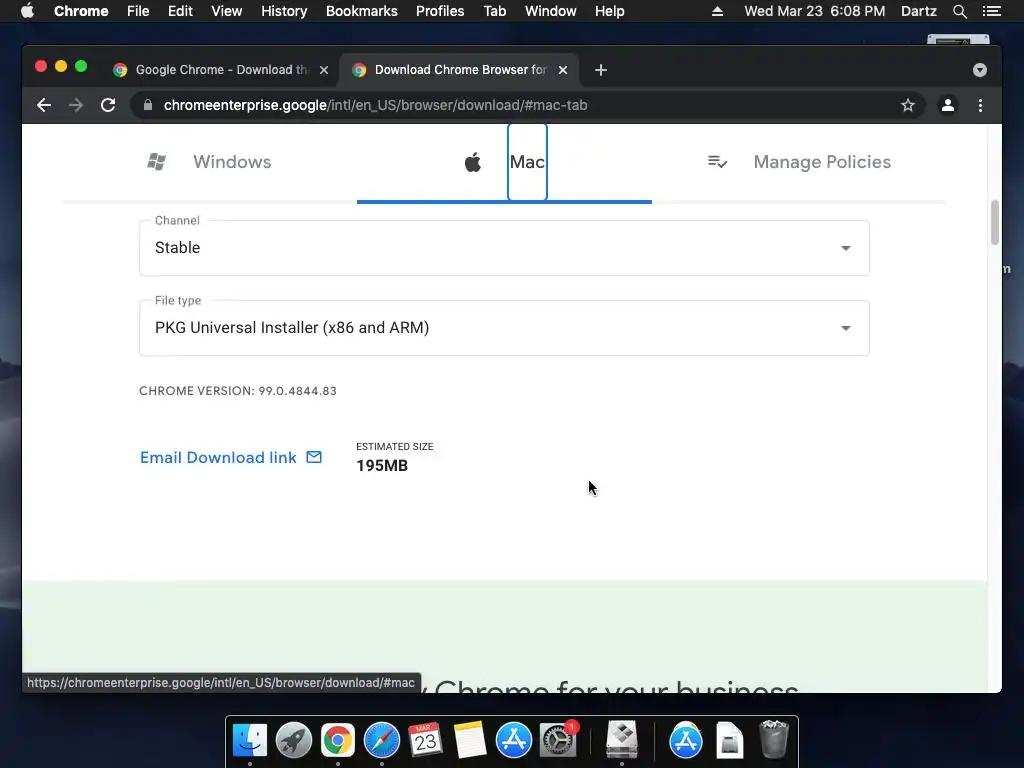Open Notes from the dock
Screen dimensions: 1024x768
pyautogui.click(x=470, y=740)
